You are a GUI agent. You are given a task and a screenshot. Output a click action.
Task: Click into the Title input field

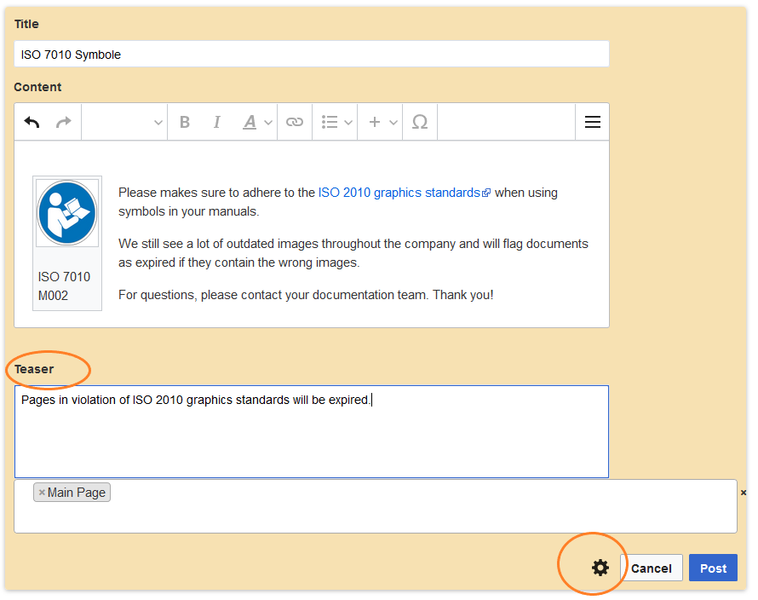point(311,54)
